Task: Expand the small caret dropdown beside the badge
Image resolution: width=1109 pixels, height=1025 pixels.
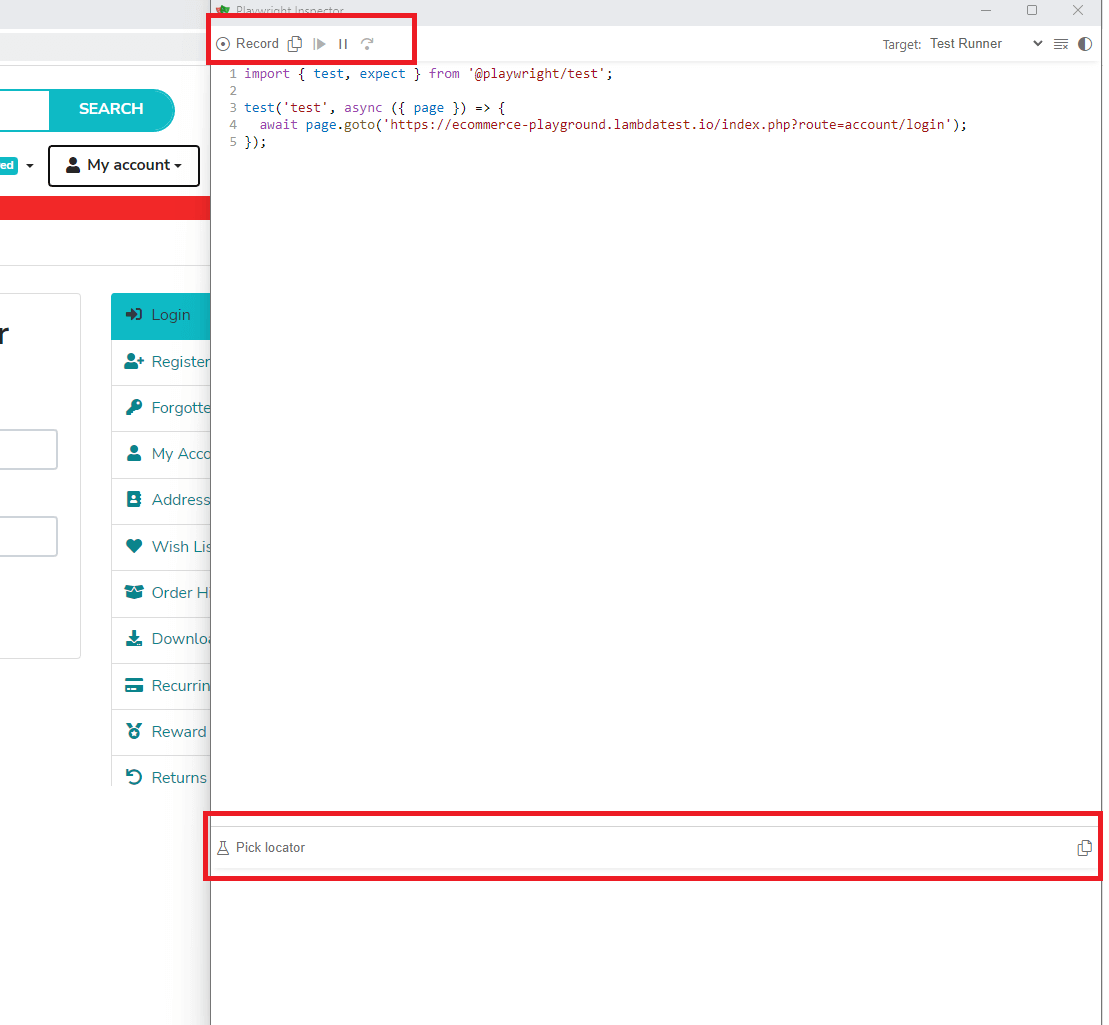Action: (30, 166)
